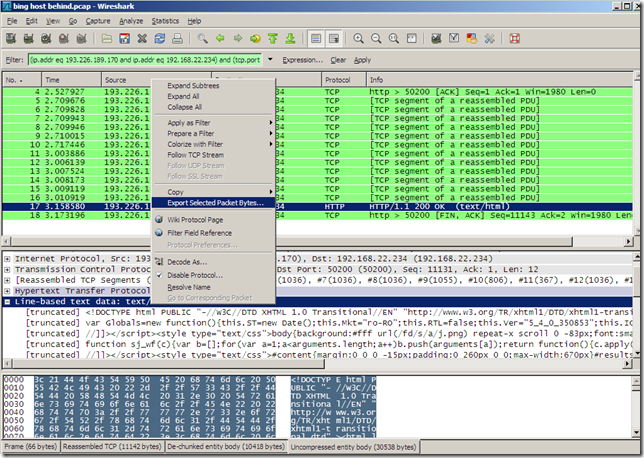Click the Filter: label button
This screenshot has width=644, height=458.
pos(14,60)
